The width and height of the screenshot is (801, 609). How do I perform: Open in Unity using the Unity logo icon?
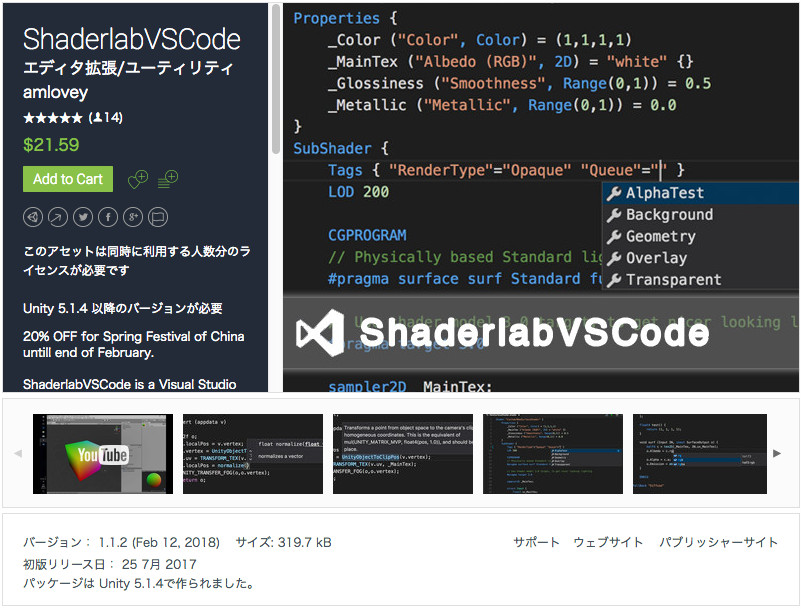tap(33, 217)
